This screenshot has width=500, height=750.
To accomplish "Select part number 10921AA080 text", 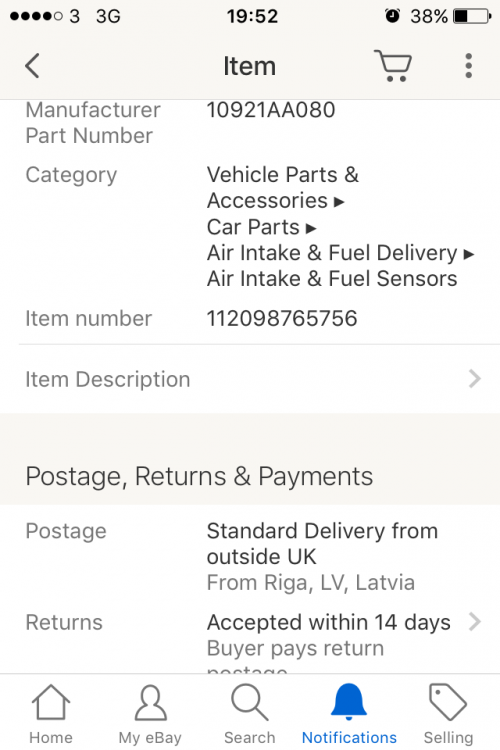I will pos(271,110).
